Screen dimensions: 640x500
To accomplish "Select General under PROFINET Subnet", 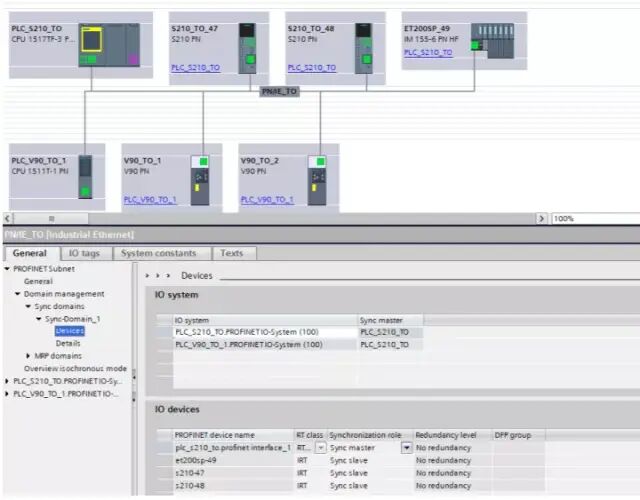I will tap(38, 281).
